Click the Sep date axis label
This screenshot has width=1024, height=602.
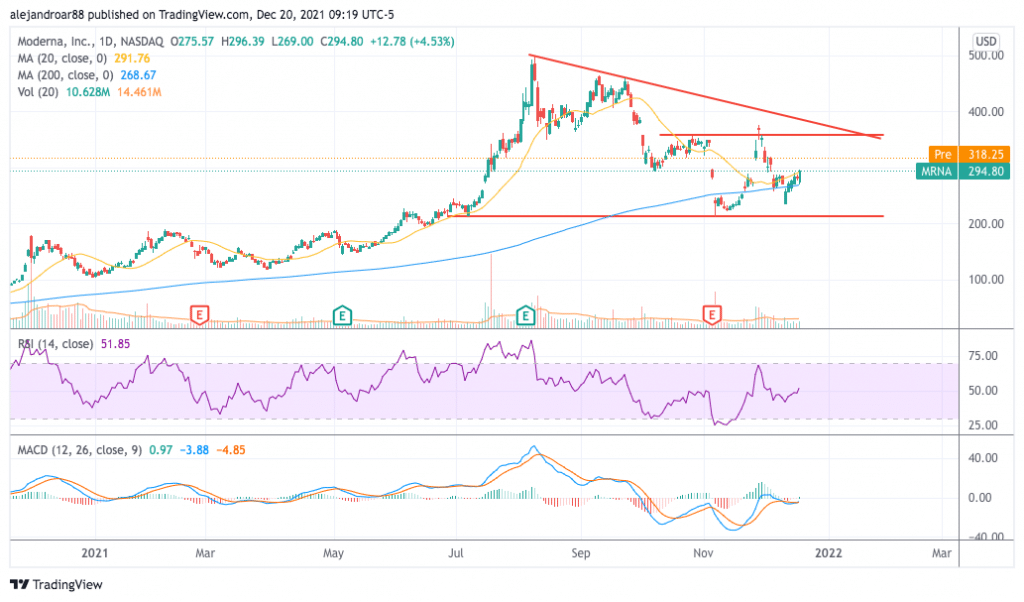581,553
